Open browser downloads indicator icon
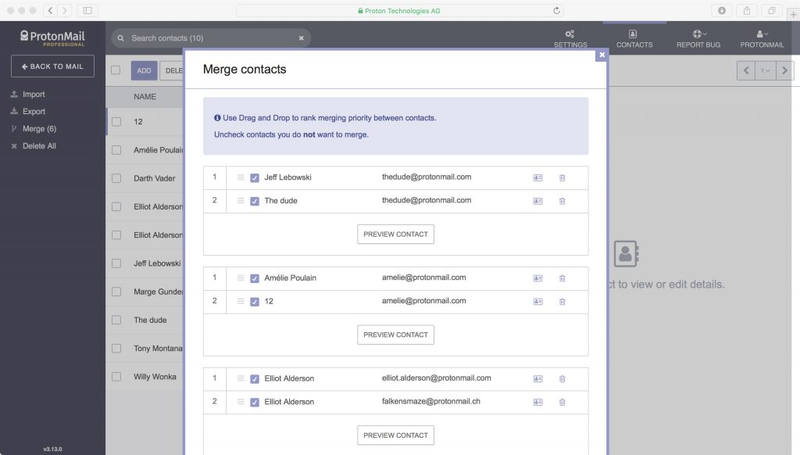 721,10
